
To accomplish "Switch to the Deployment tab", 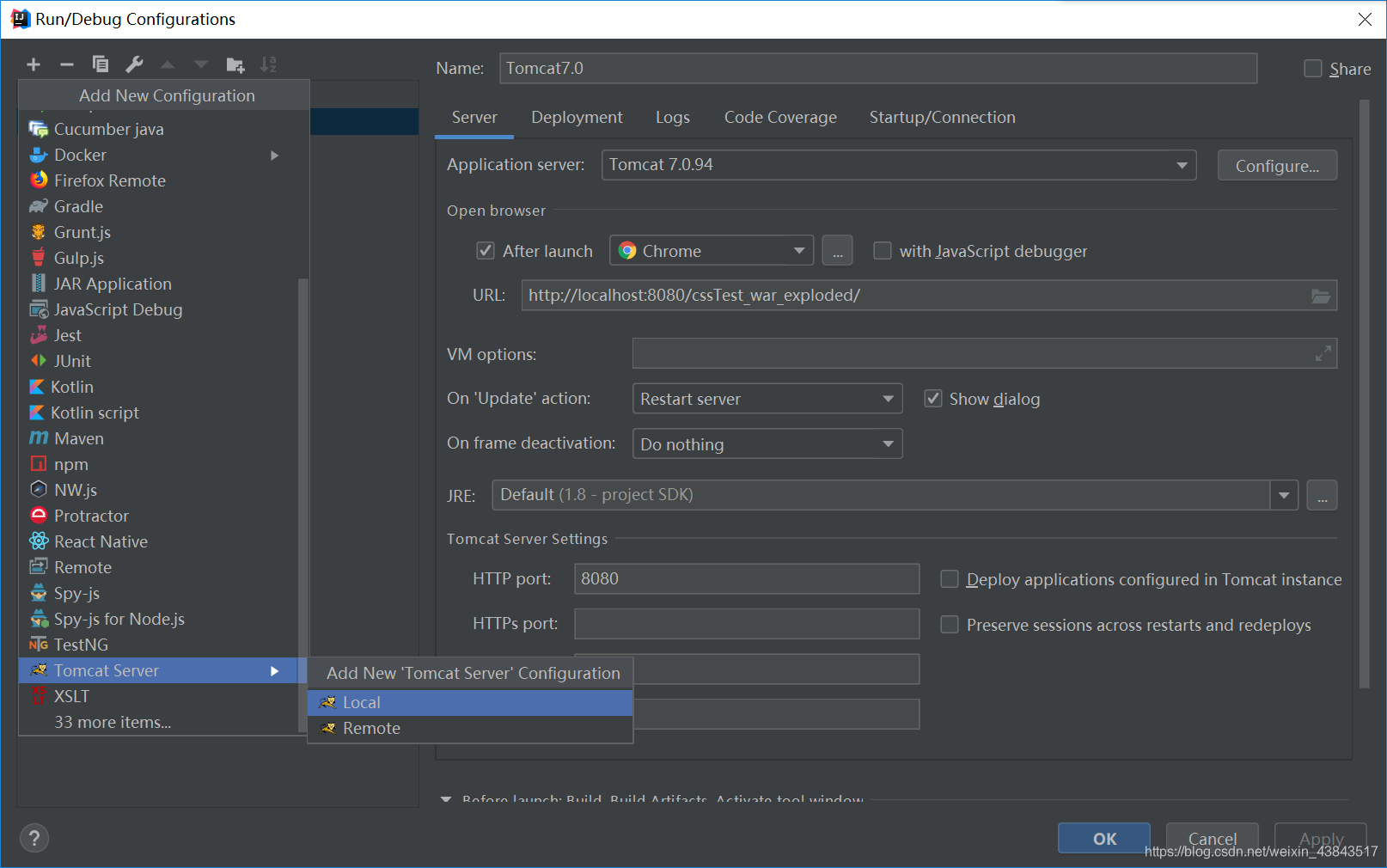I will [577, 118].
